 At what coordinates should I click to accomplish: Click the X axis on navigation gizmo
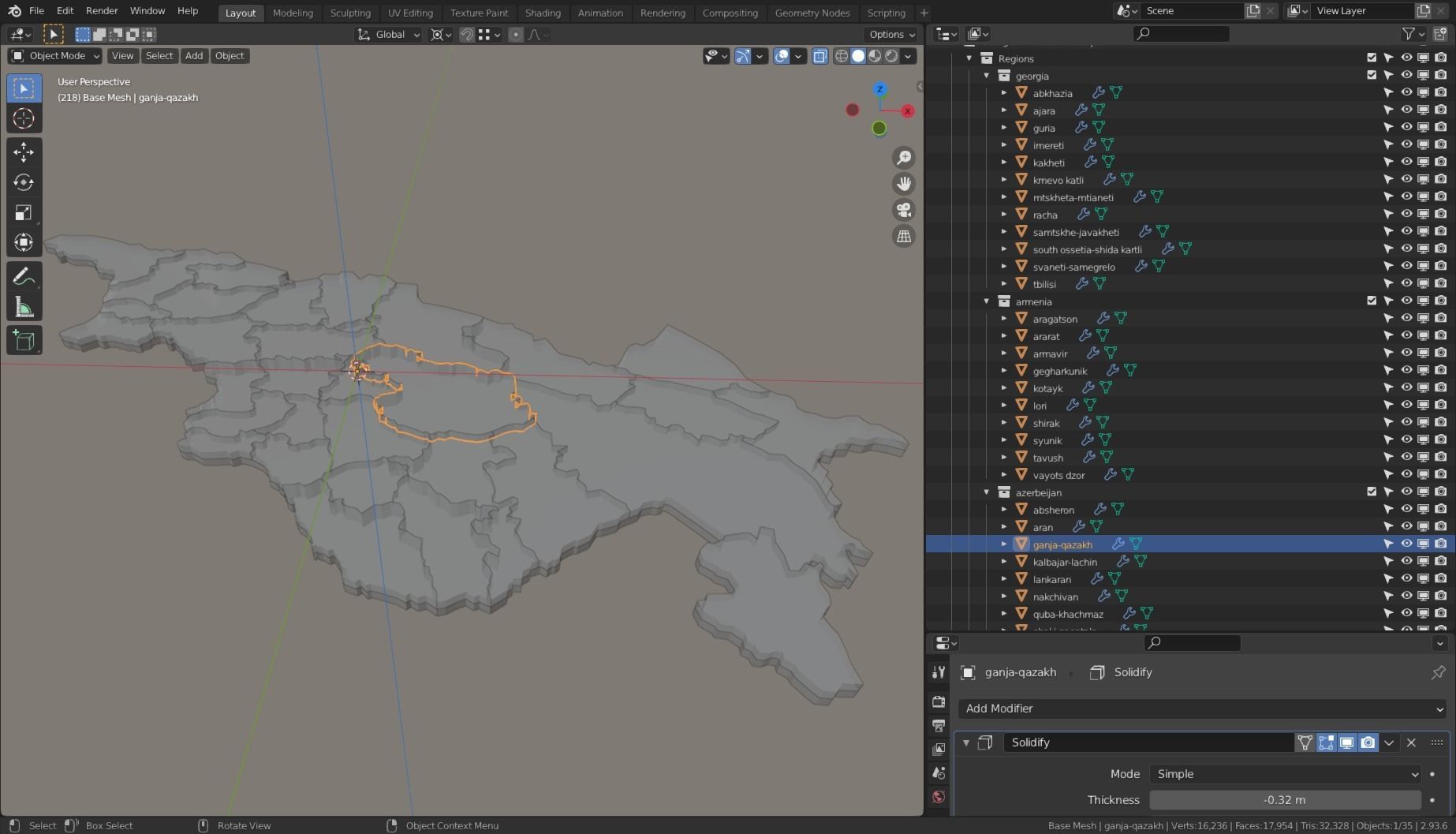point(908,111)
